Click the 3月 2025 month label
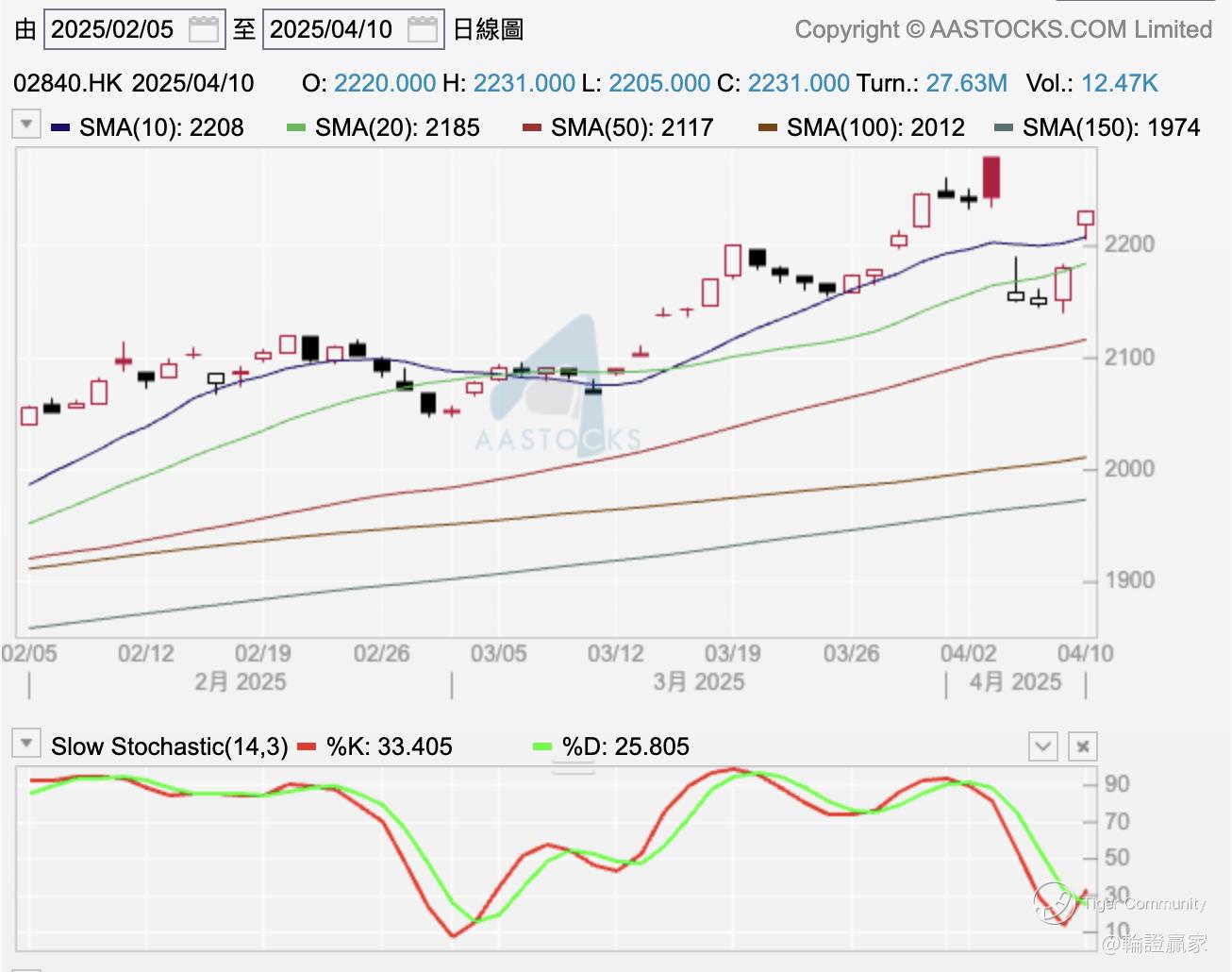The image size is (1232, 972). (x=699, y=681)
